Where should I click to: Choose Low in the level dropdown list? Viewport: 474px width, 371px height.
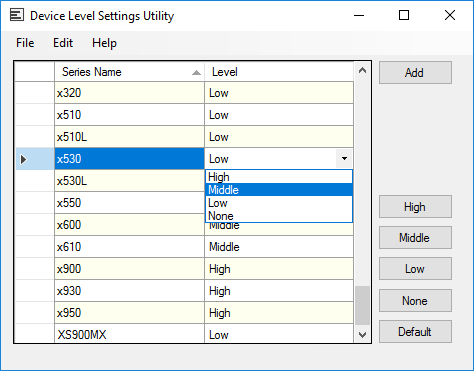coord(279,203)
